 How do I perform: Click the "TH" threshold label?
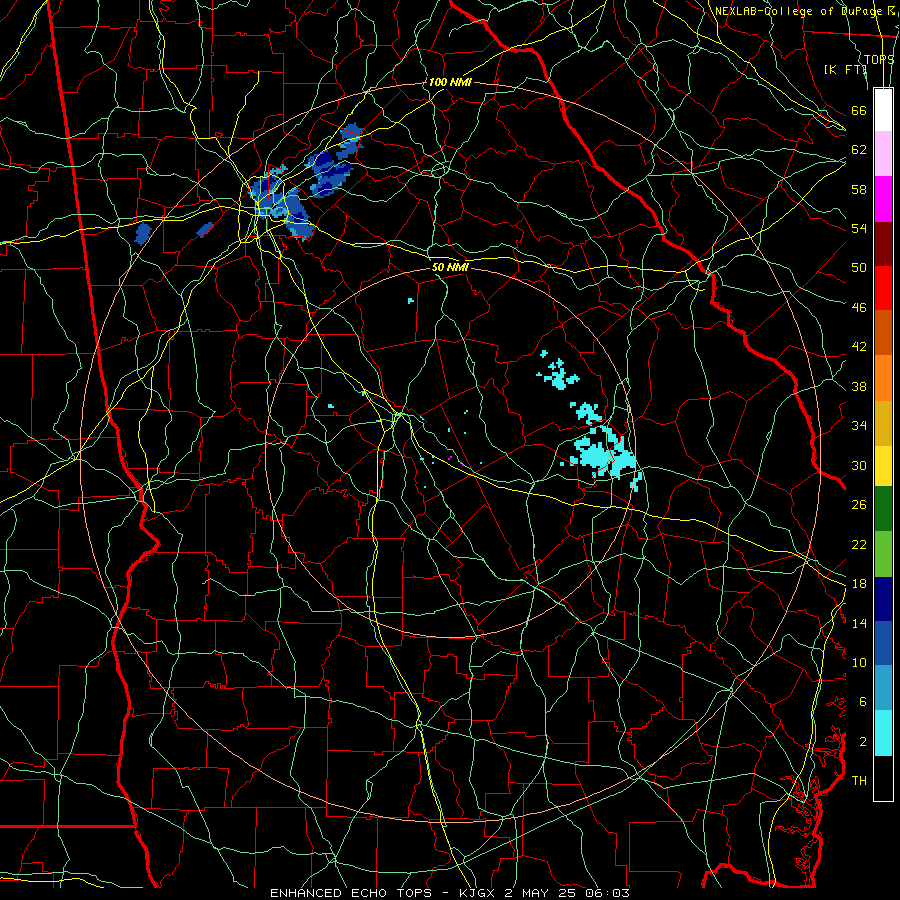(x=859, y=781)
